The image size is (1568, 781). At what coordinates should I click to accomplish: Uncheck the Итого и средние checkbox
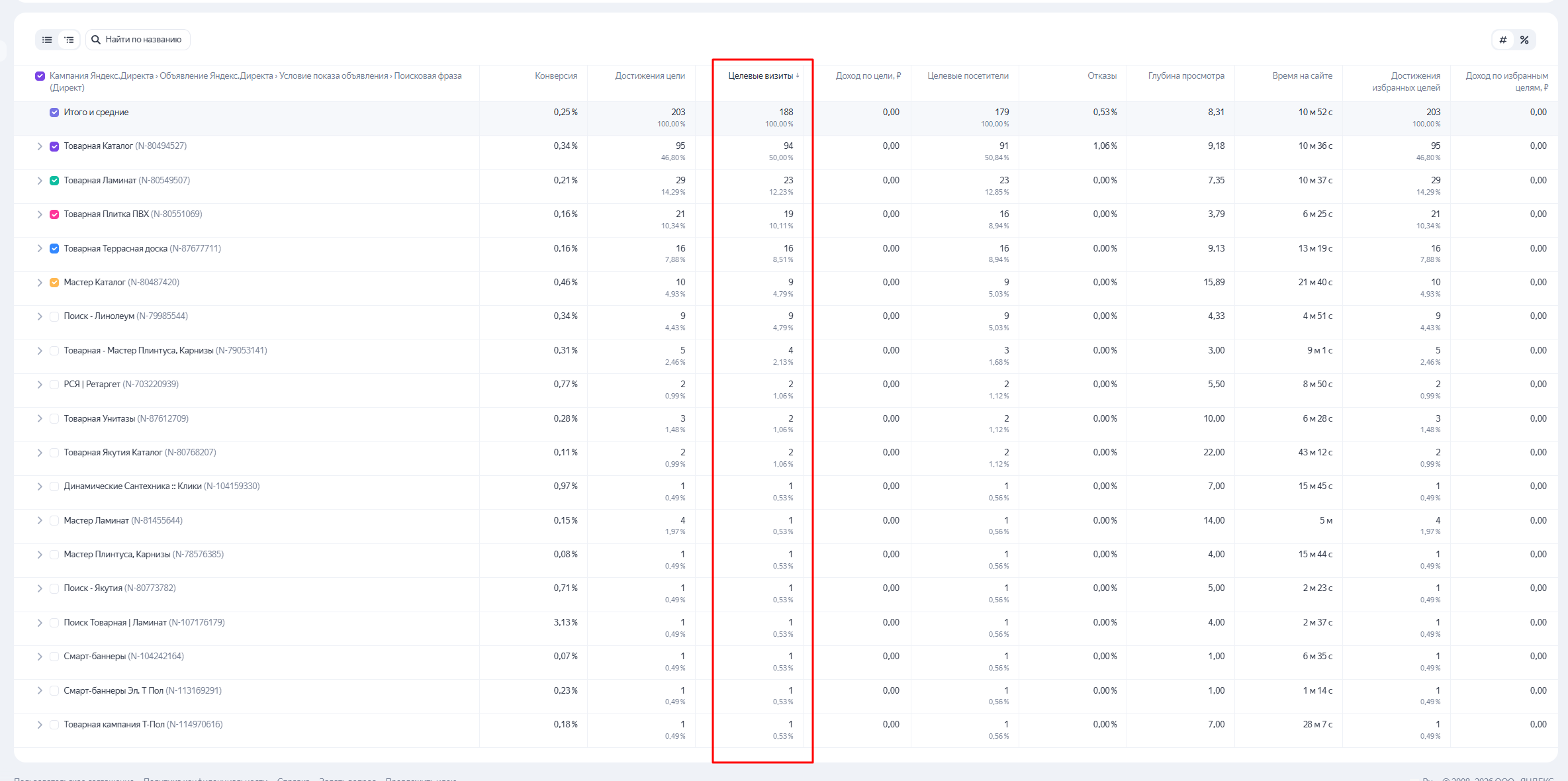pos(54,113)
